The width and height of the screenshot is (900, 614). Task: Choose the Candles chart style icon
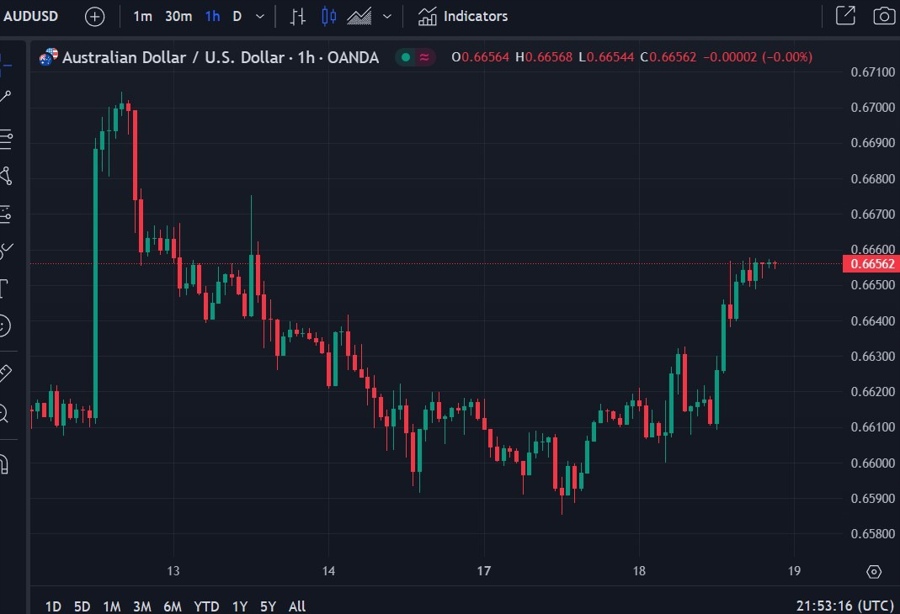tap(329, 17)
